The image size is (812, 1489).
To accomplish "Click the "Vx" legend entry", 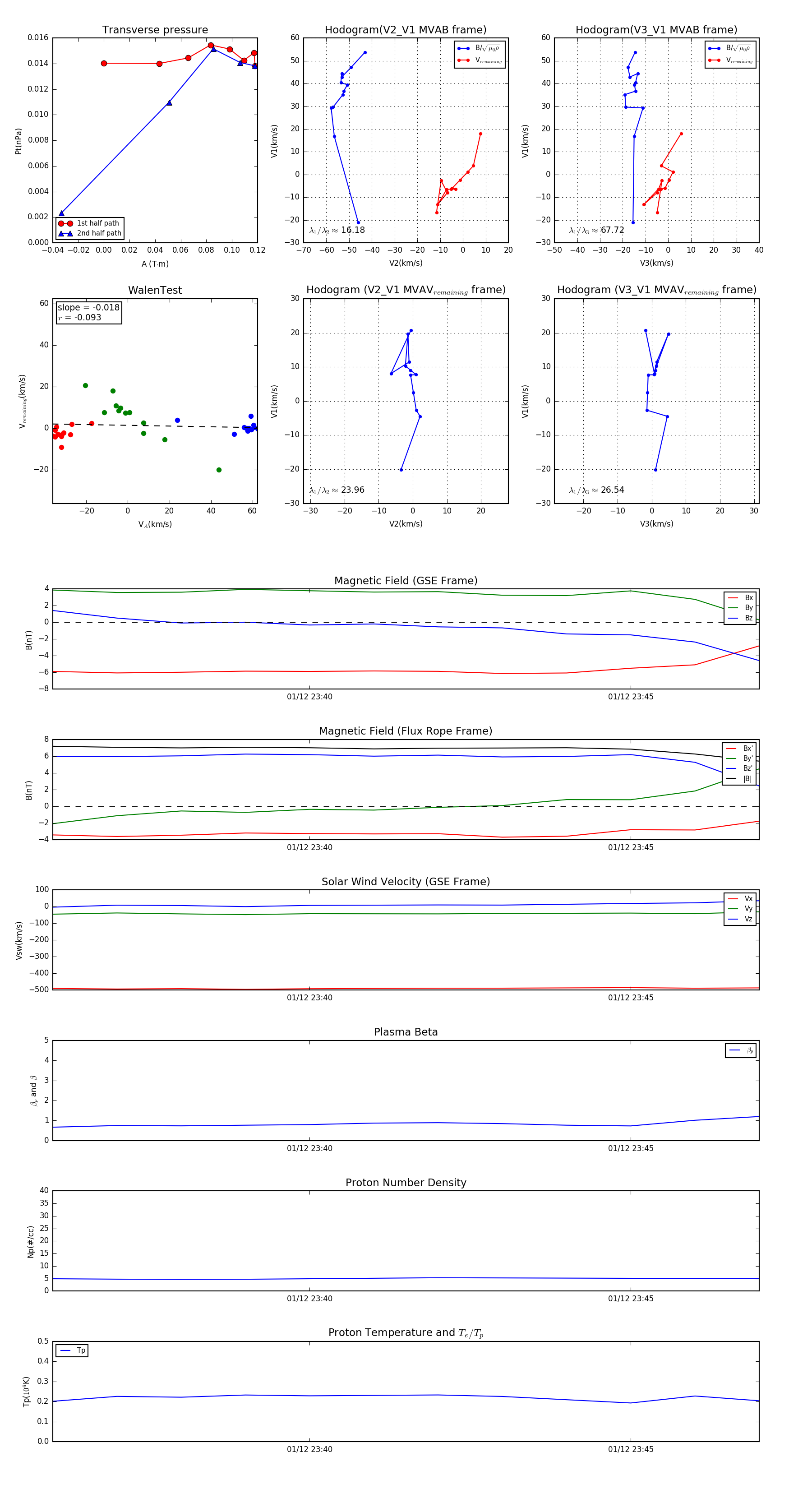I will (x=740, y=898).
